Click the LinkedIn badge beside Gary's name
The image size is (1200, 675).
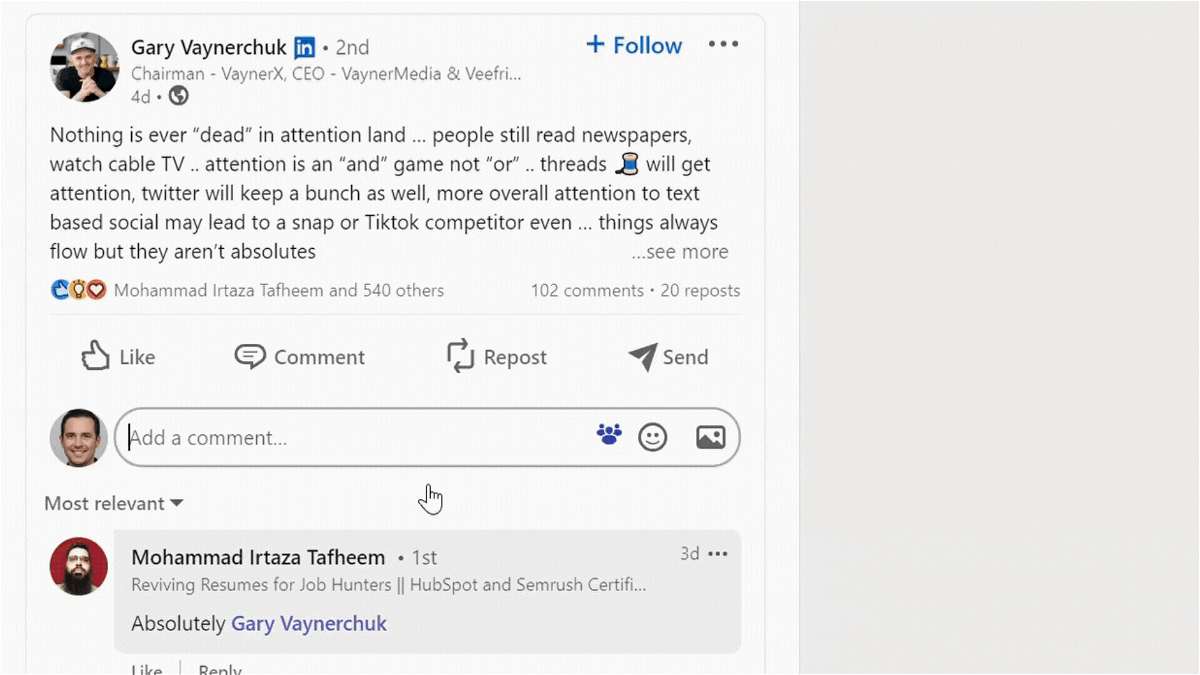click(305, 47)
